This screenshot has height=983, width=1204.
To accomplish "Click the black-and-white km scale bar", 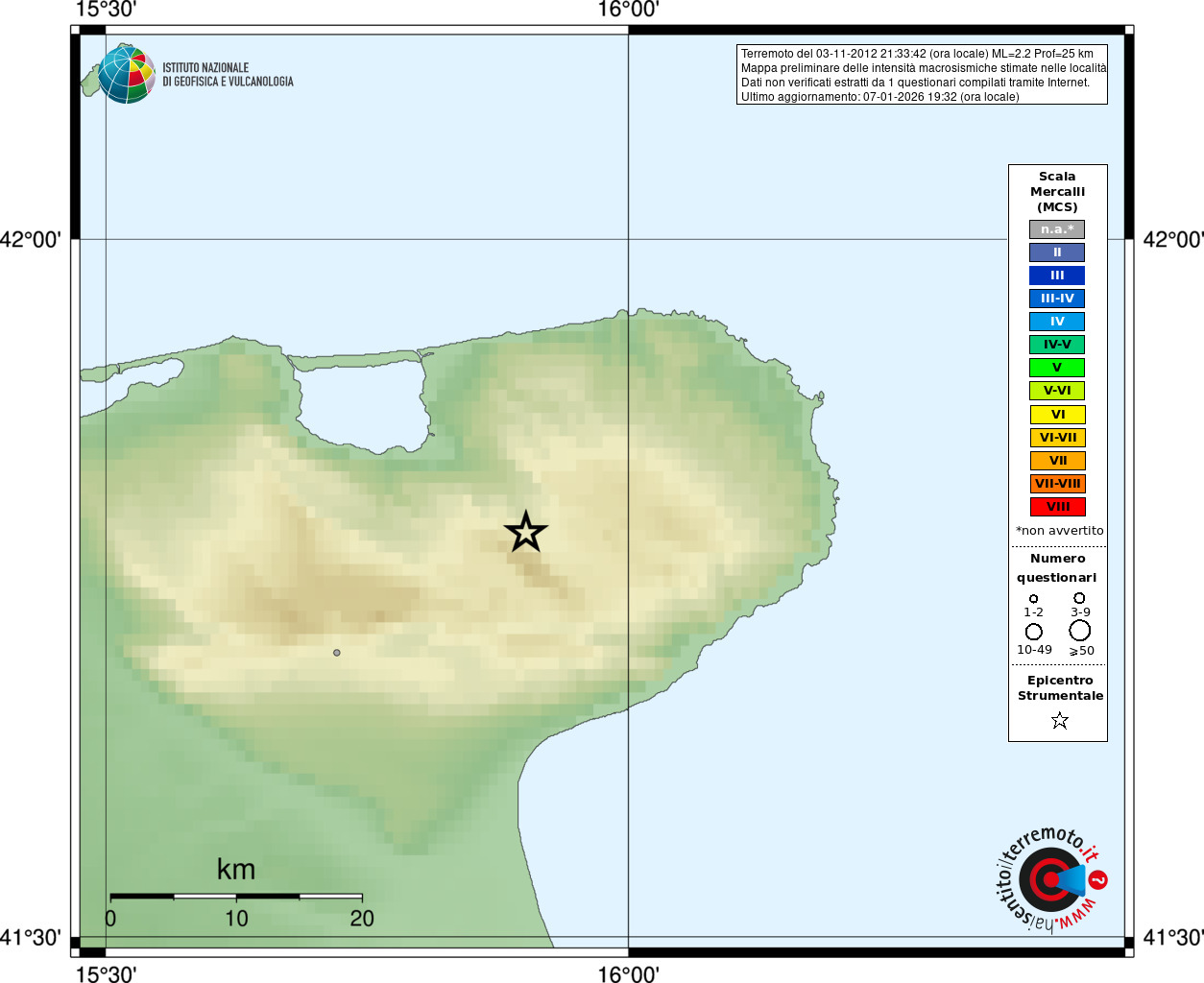I will [x=236, y=897].
